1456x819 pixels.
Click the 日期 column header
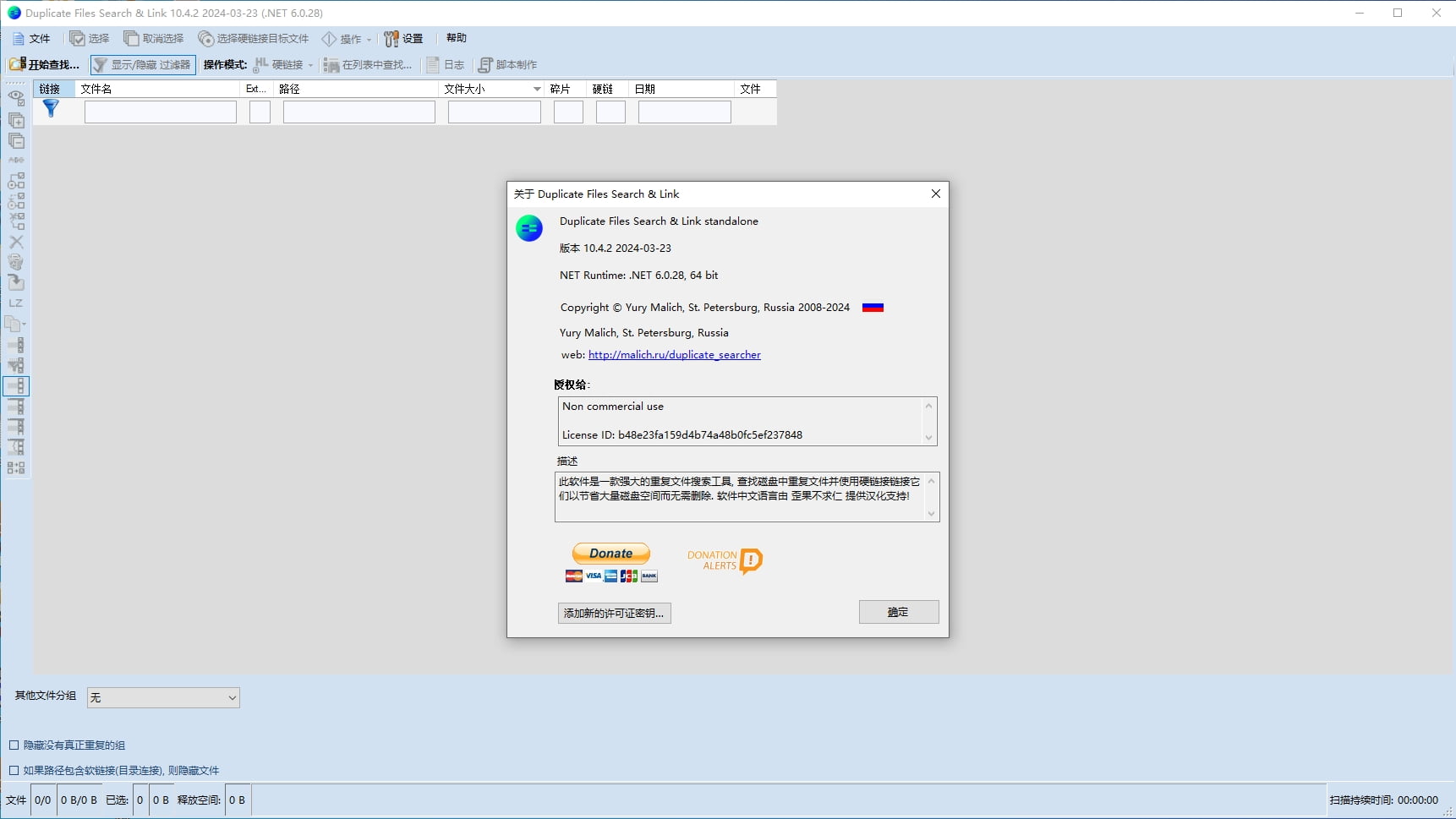(x=681, y=89)
